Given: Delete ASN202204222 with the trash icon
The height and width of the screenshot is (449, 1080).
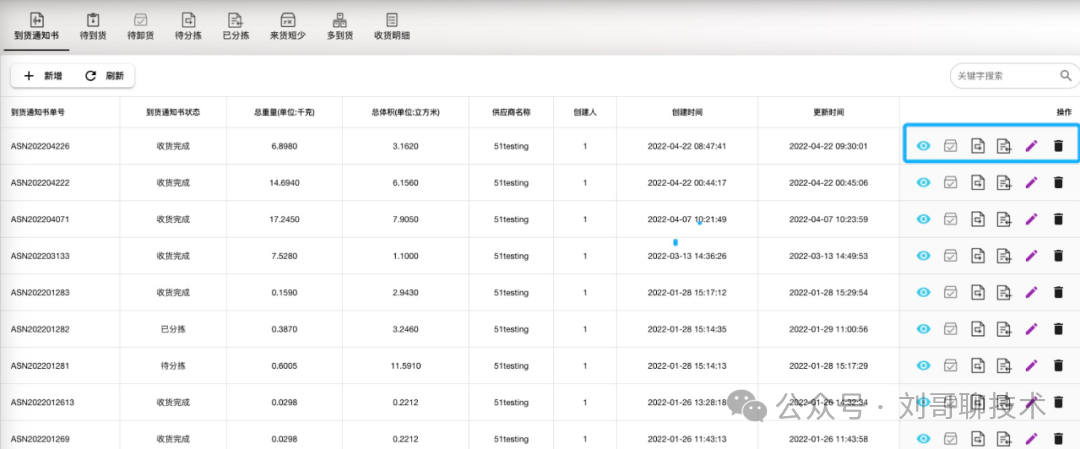Looking at the screenshot, I should tap(1059, 182).
